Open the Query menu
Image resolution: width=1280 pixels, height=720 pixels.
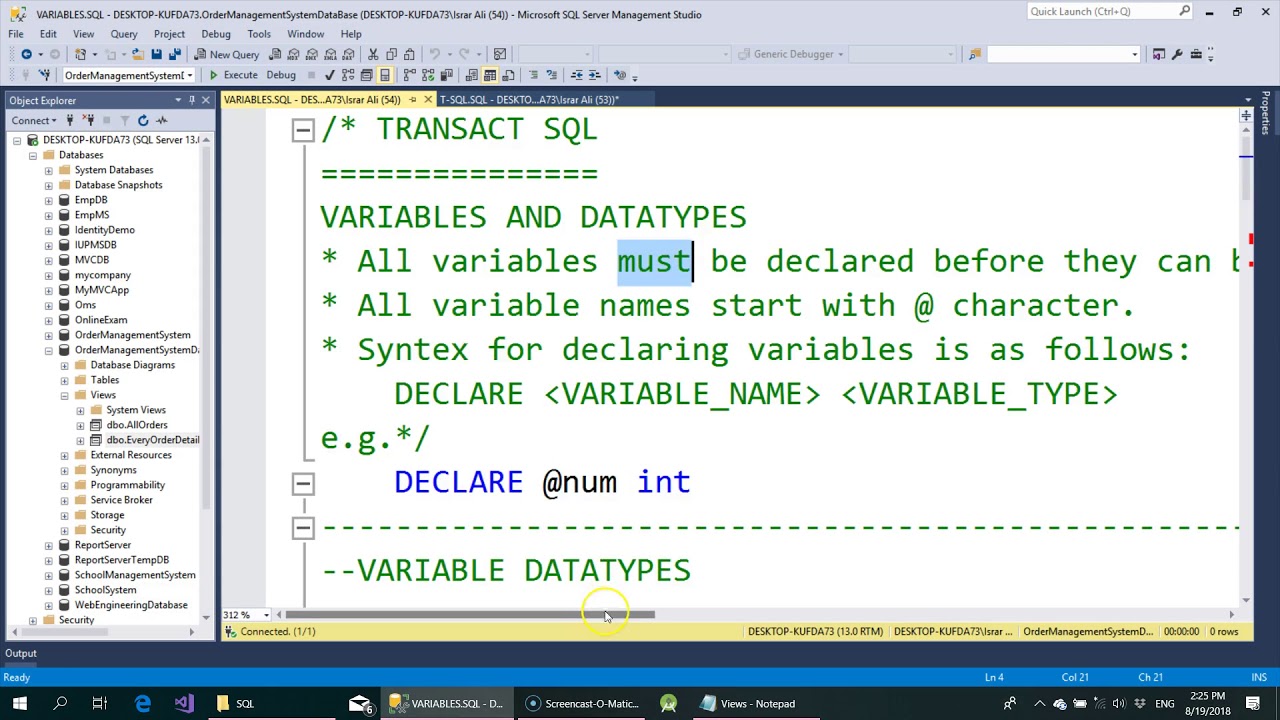tap(124, 34)
